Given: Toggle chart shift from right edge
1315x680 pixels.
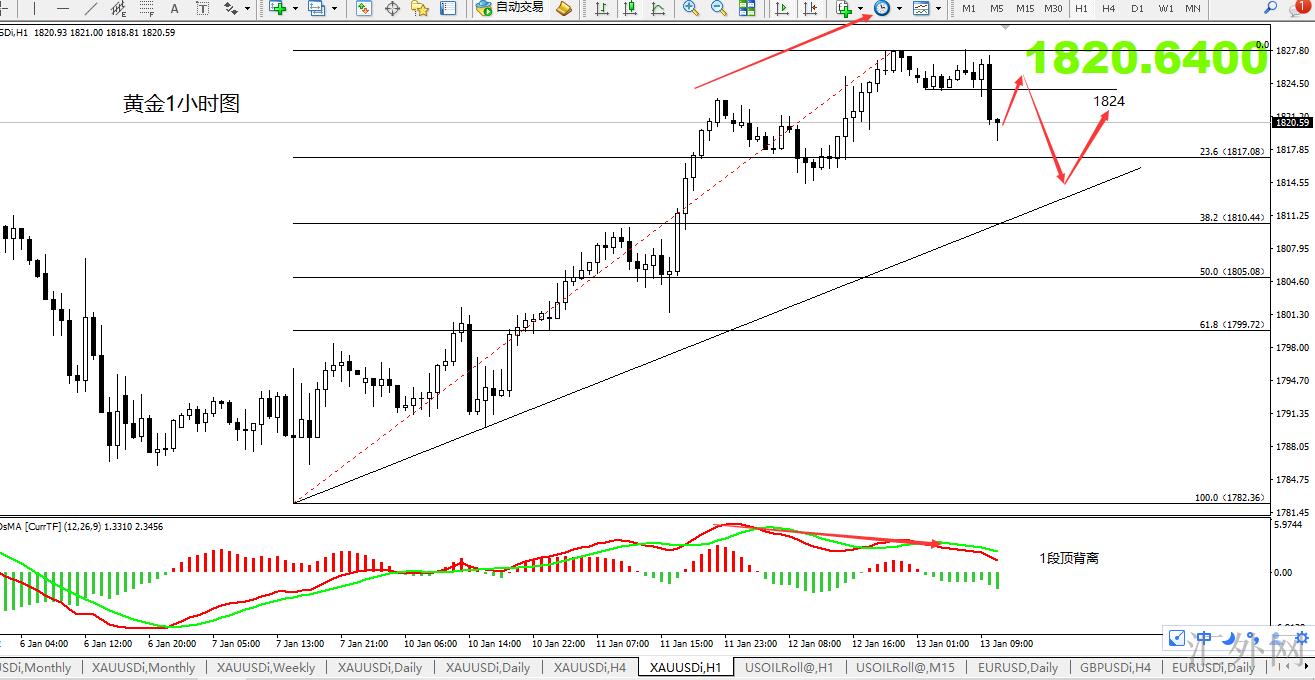Looking at the screenshot, I should [809, 8].
